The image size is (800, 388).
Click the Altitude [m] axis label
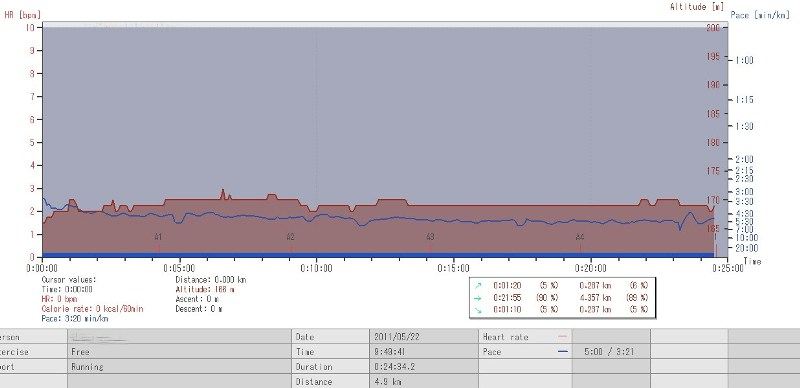click(x=696, y=7)
